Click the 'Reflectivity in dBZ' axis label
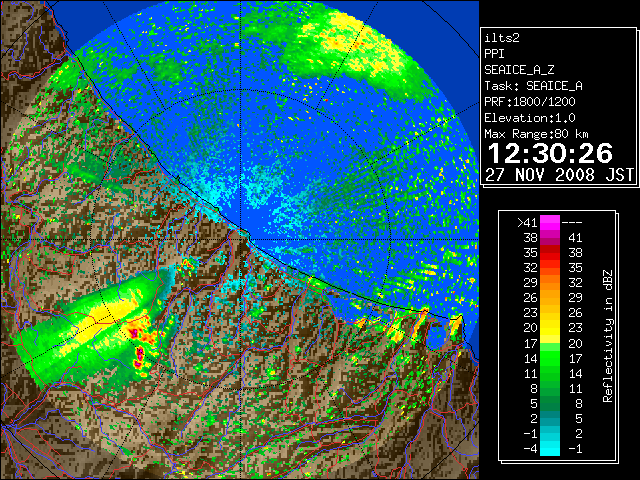Viewport: 640px width, 480px height. click(608, 336)
